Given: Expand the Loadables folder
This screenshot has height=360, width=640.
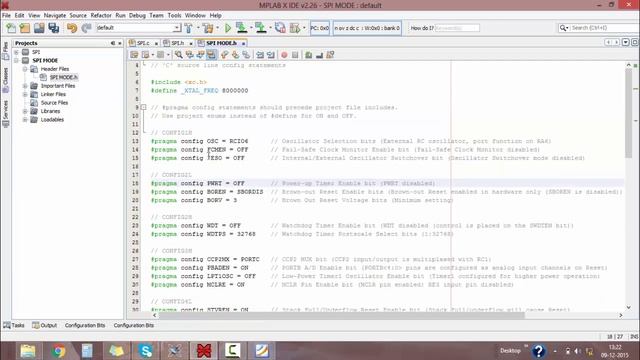Looking at the screenshot, I should tap(25, 120).
